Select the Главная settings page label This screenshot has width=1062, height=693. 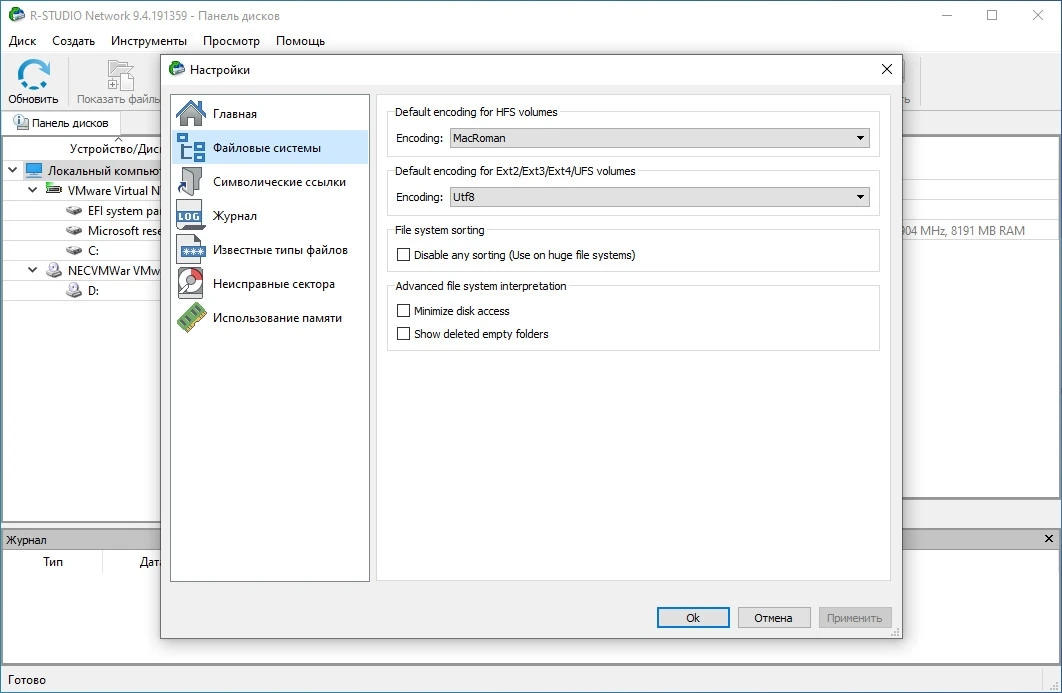234,113
